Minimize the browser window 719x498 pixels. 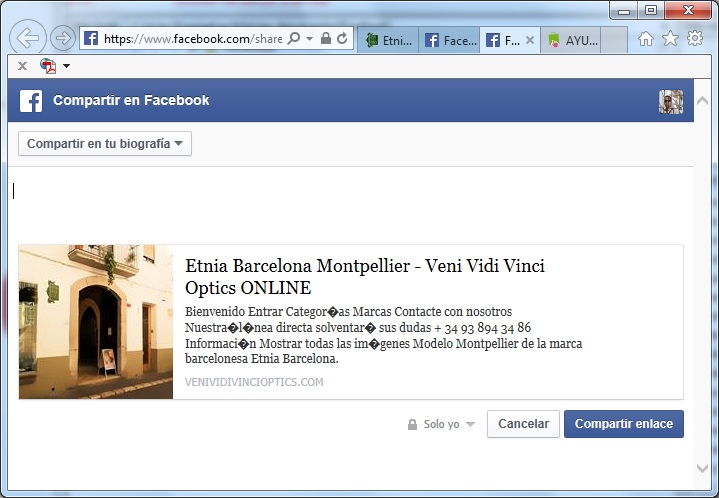click(x=624, y=11)
